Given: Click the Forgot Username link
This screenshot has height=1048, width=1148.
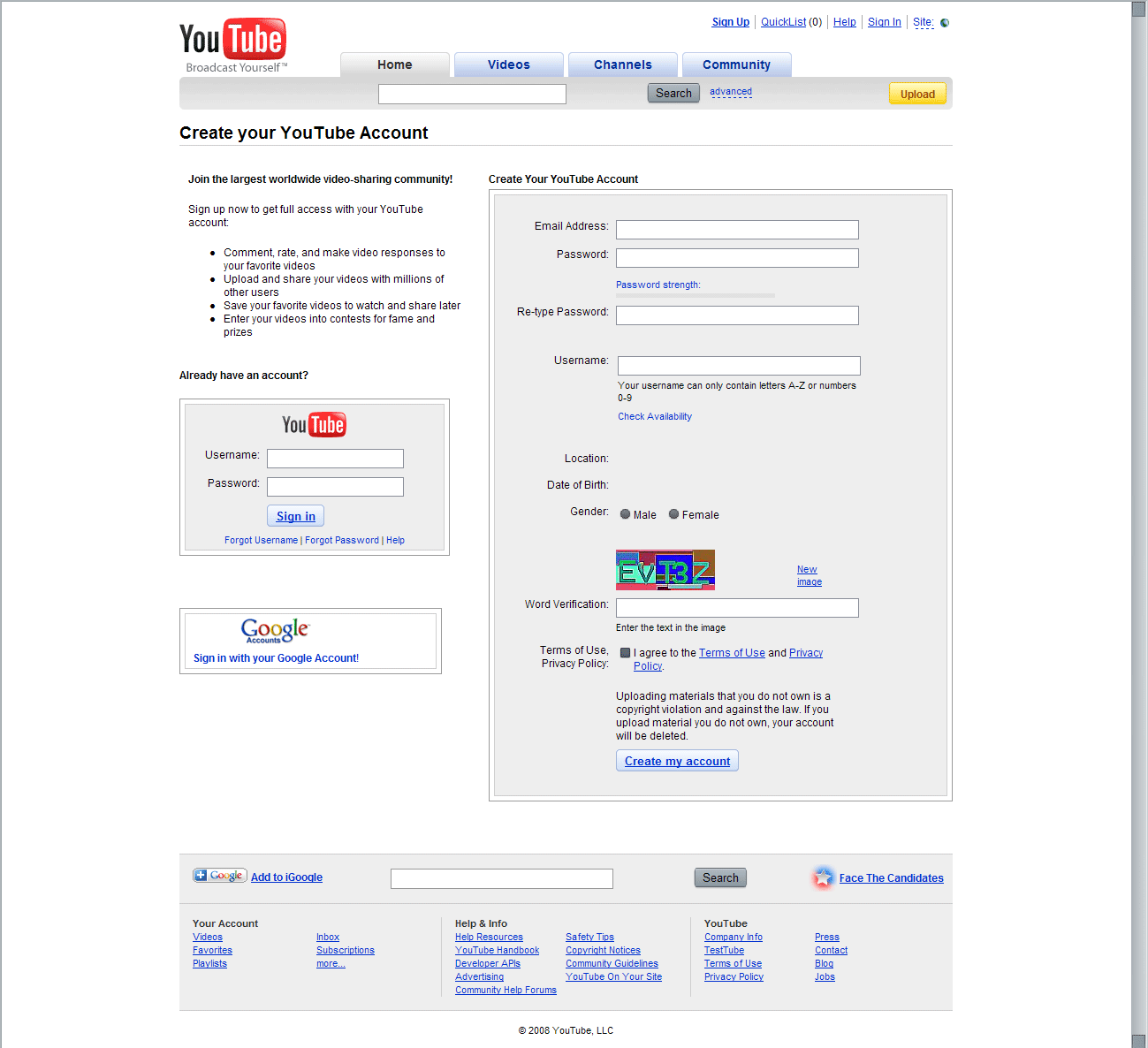Looking at the screenshot, I should click(261, 540).
